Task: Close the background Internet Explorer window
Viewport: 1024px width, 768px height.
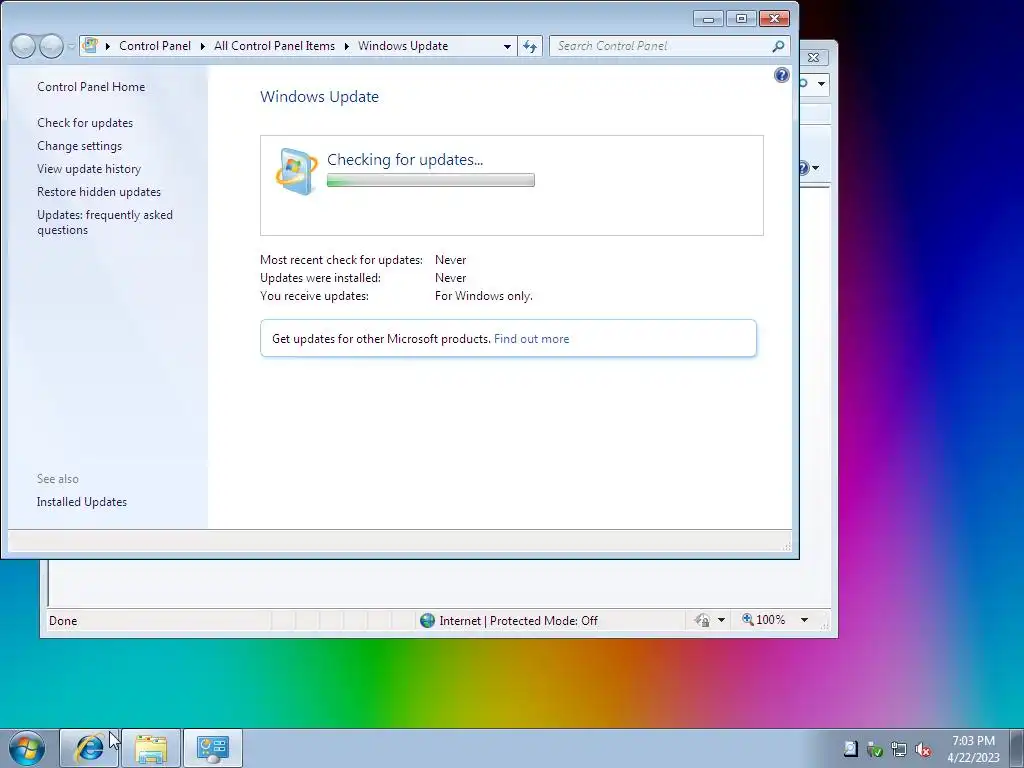Action: [814, 57]
